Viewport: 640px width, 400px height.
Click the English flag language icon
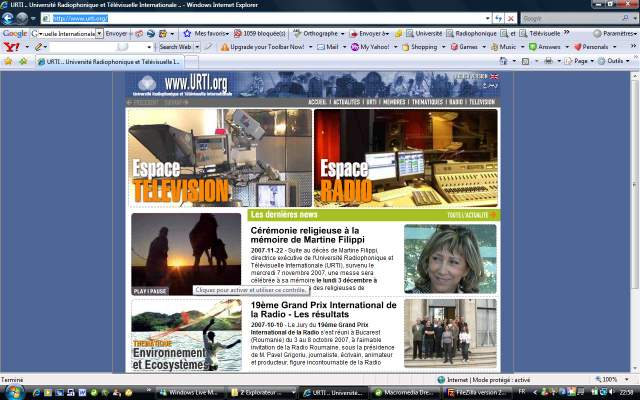tap(494, 76)
